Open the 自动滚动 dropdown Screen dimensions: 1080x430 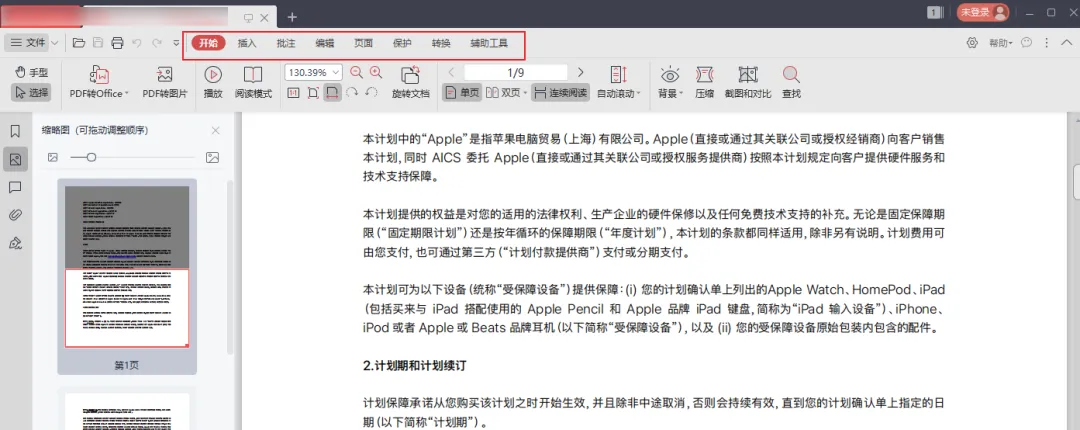click(x=619, y=83)
